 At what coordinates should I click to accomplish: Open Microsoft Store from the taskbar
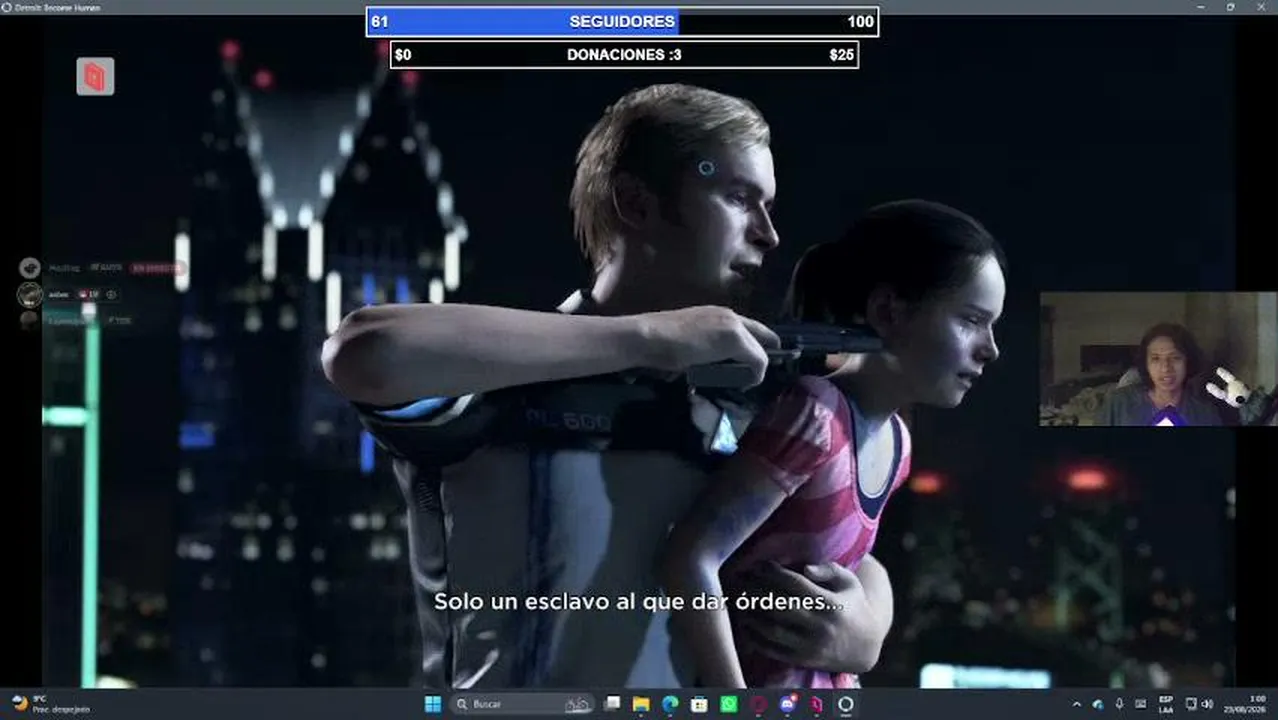point(699,704)
